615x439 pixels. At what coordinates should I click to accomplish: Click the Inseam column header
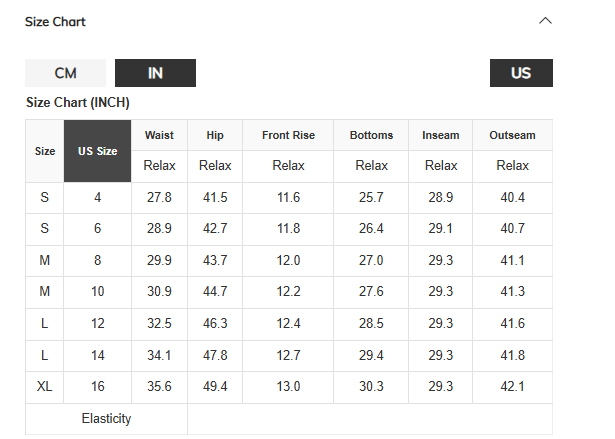(x=441, y=135)
